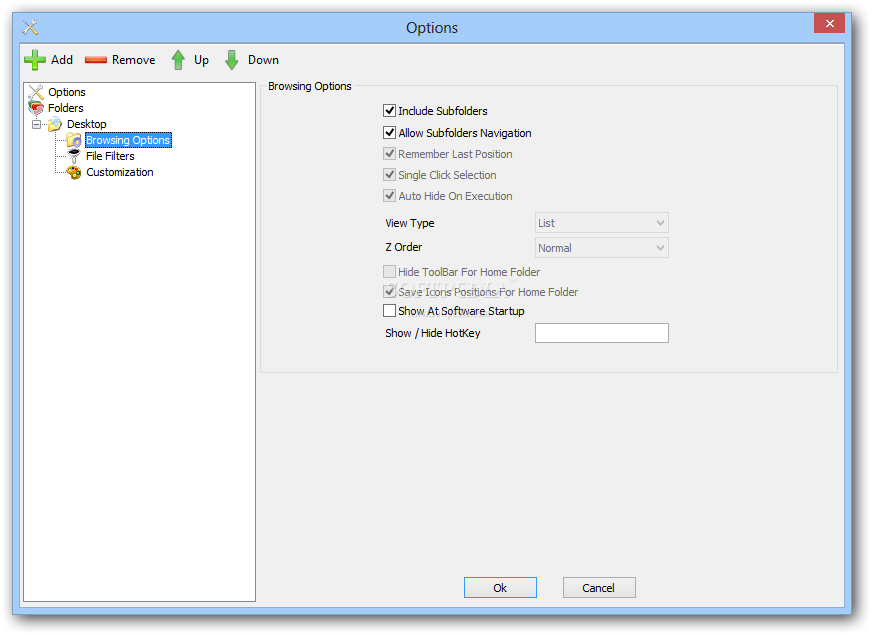This screenshot has height=635, width=872.
Task: Toggle Save Icons Positions For Home Folder
Action: 389,291
